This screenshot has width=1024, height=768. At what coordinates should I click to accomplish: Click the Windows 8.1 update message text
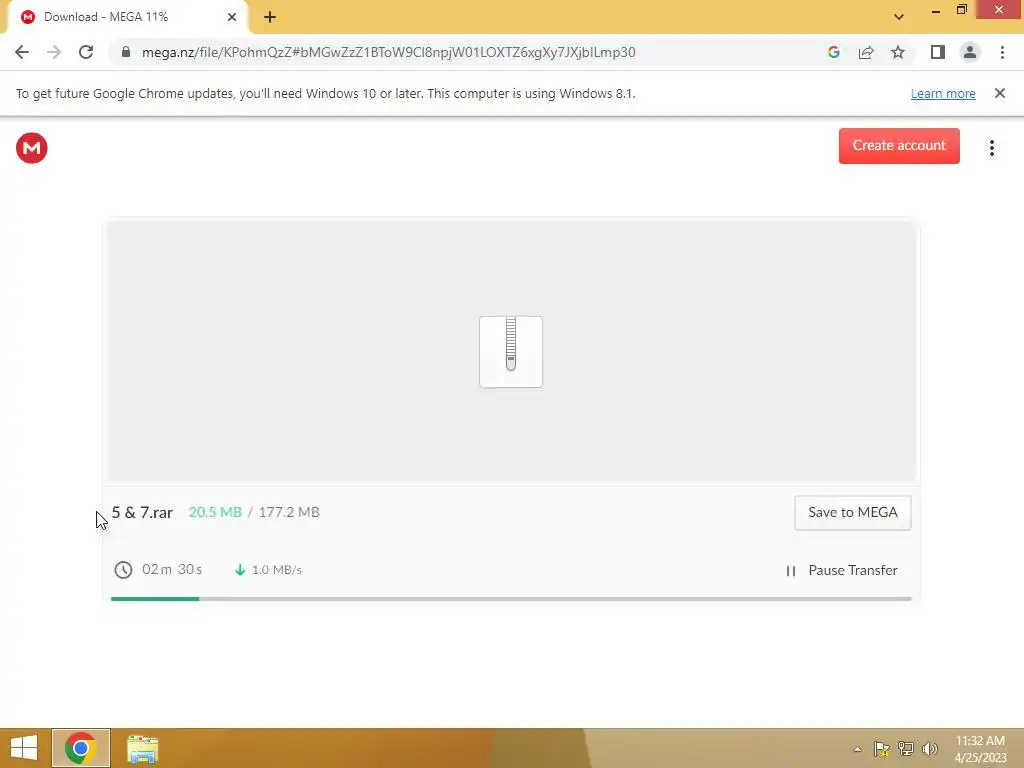click(325, 93)
